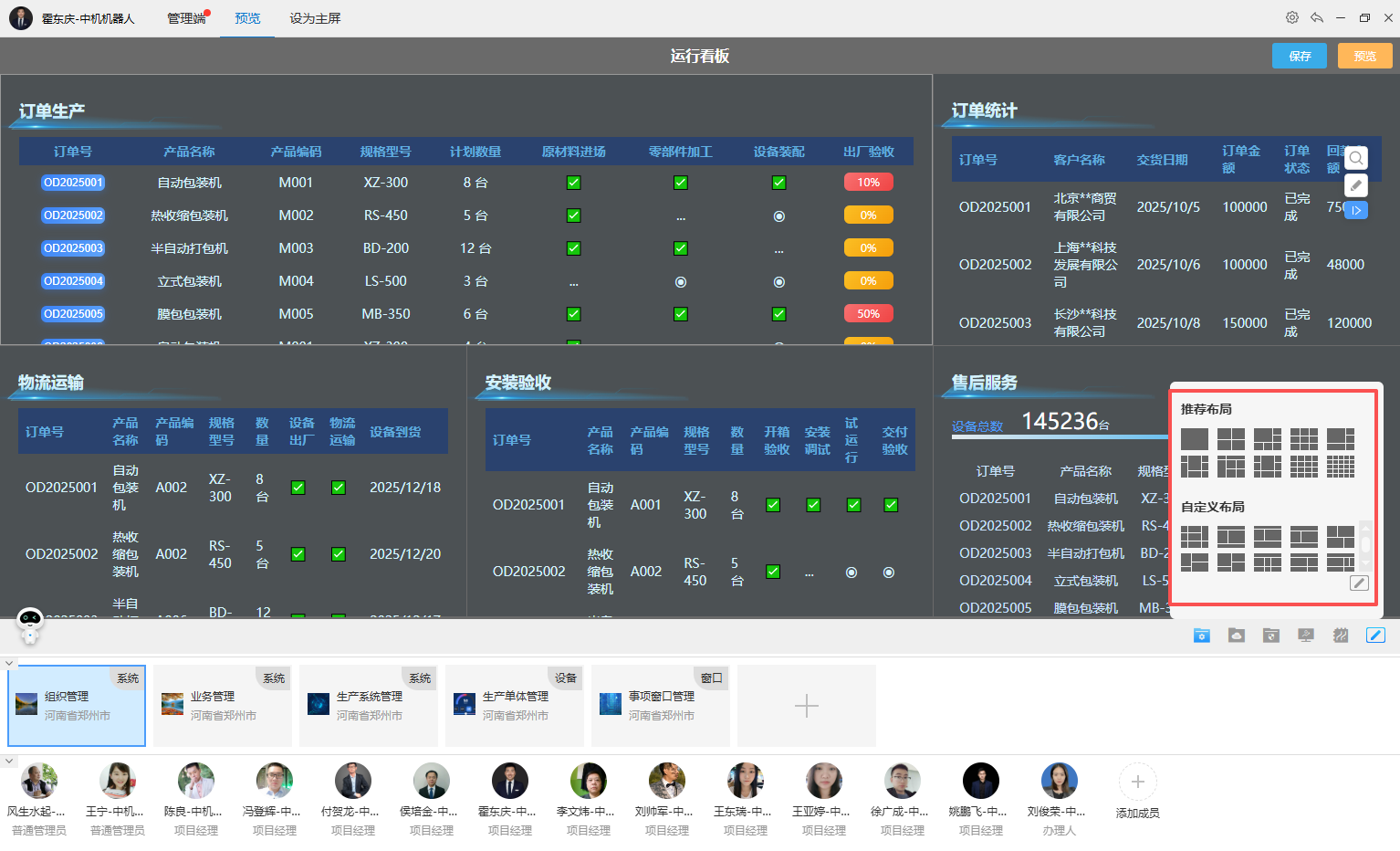Viewport: 1400px width, 851px height.
Task: Click the back arrow in title bar
Action: 1316,17
